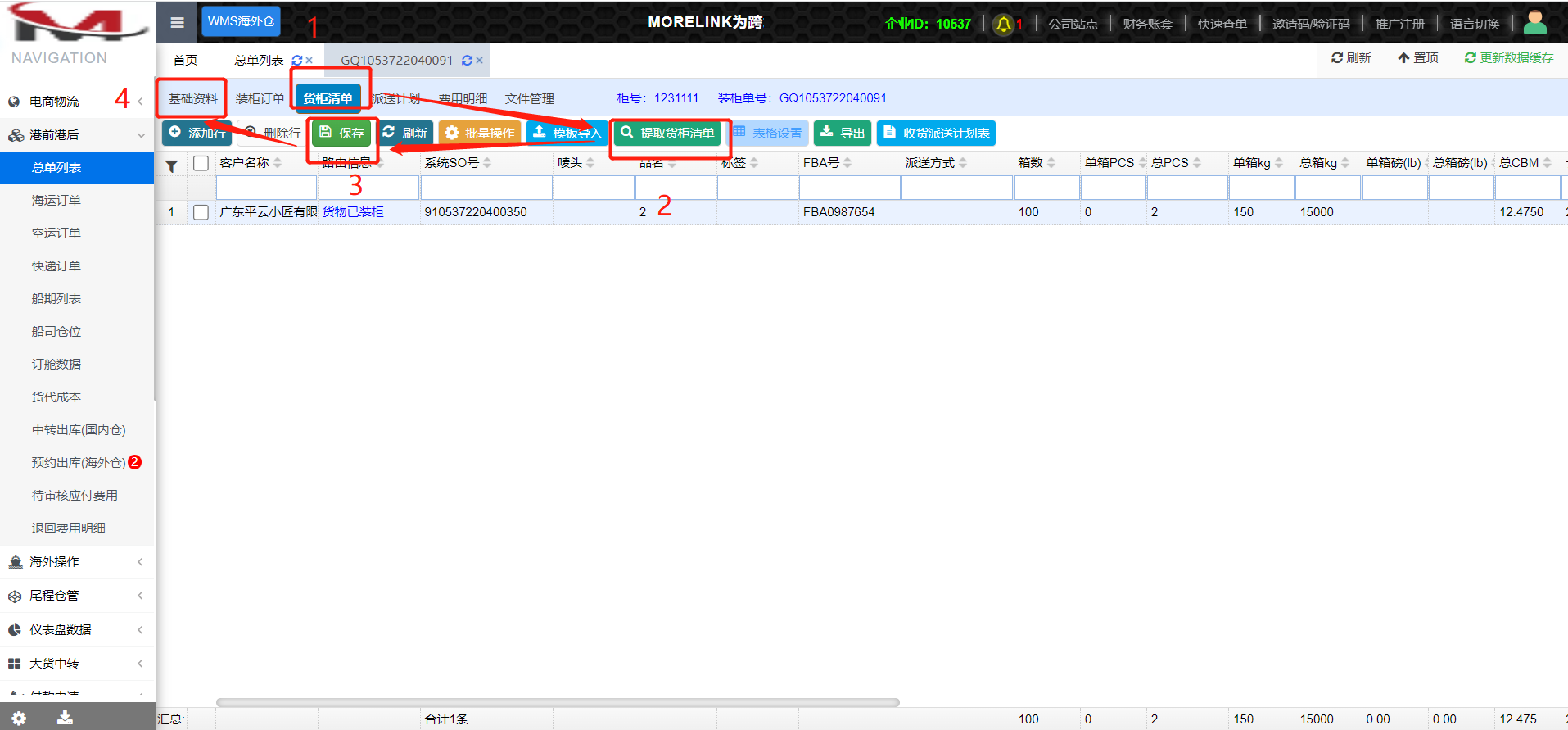Image resolution: width=1568 pixels, height=730 pixels.
Task: Close the GQ1053722040091 tab
Action: (x=479, y=61)
